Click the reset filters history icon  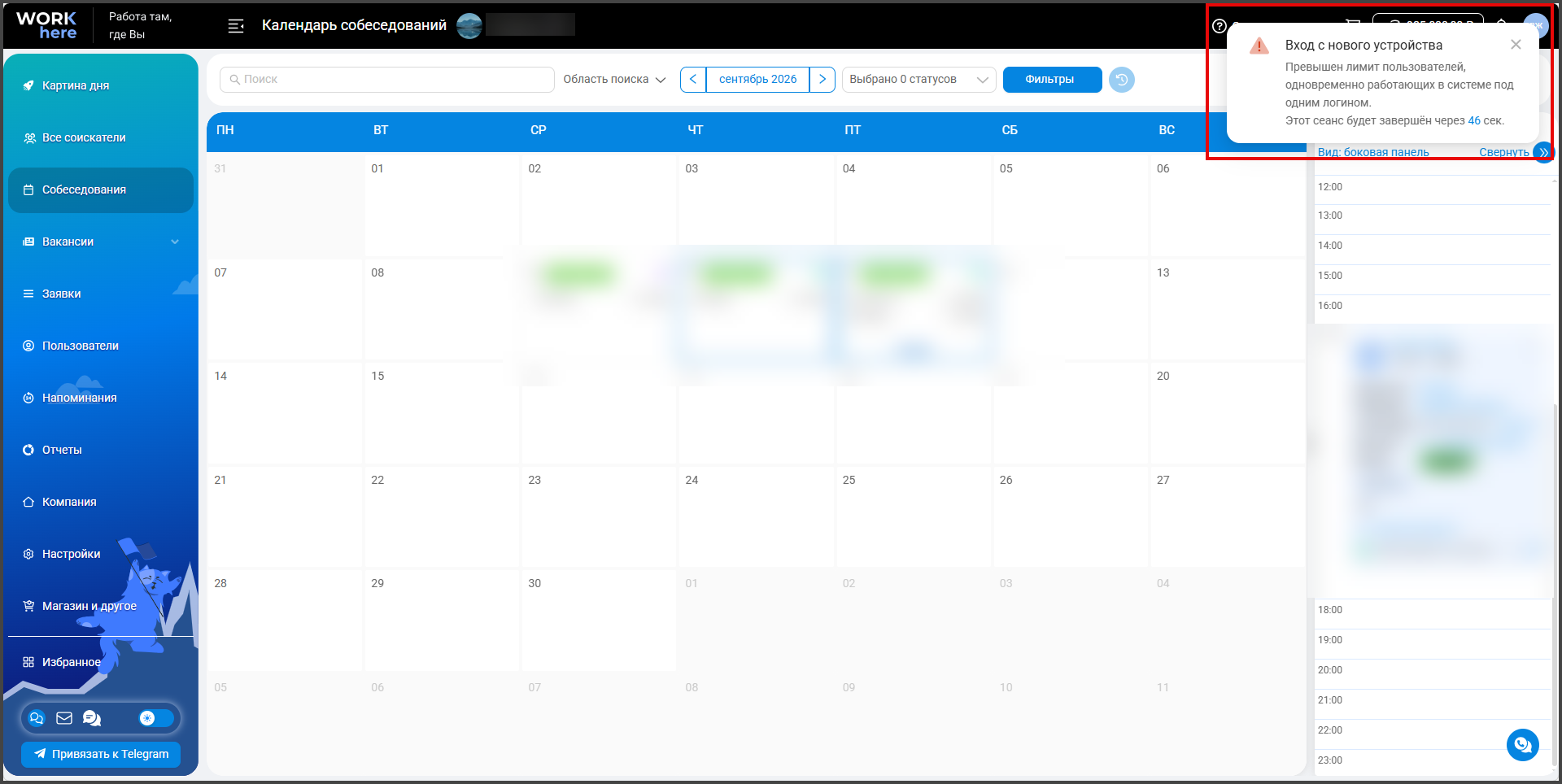1121,80
